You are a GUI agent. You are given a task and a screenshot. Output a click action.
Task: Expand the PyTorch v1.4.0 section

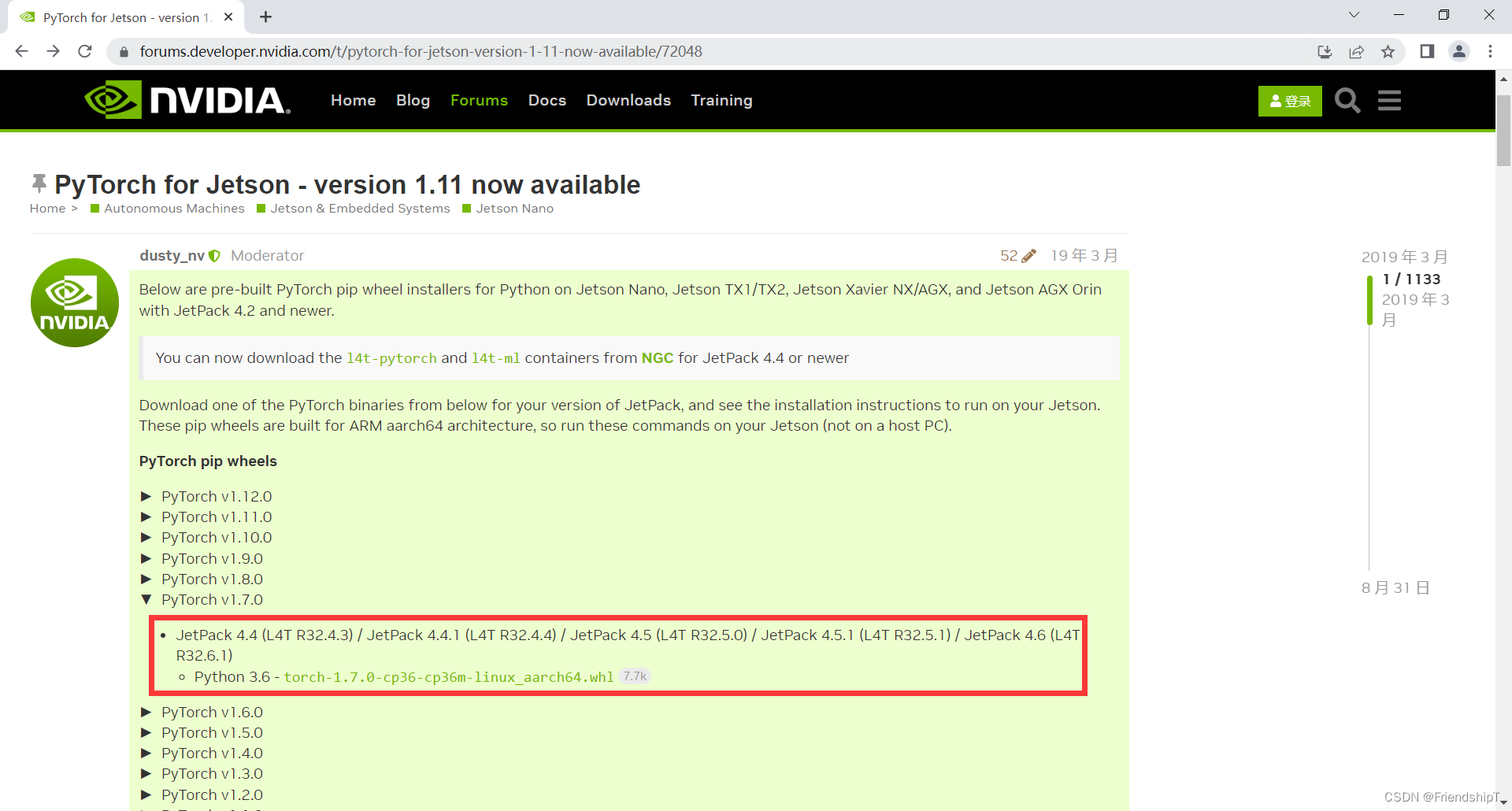202,753
